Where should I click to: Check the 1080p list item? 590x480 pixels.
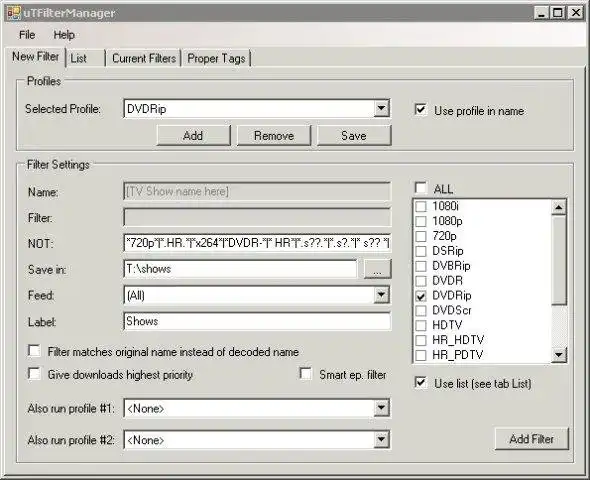tap(421, 221)
